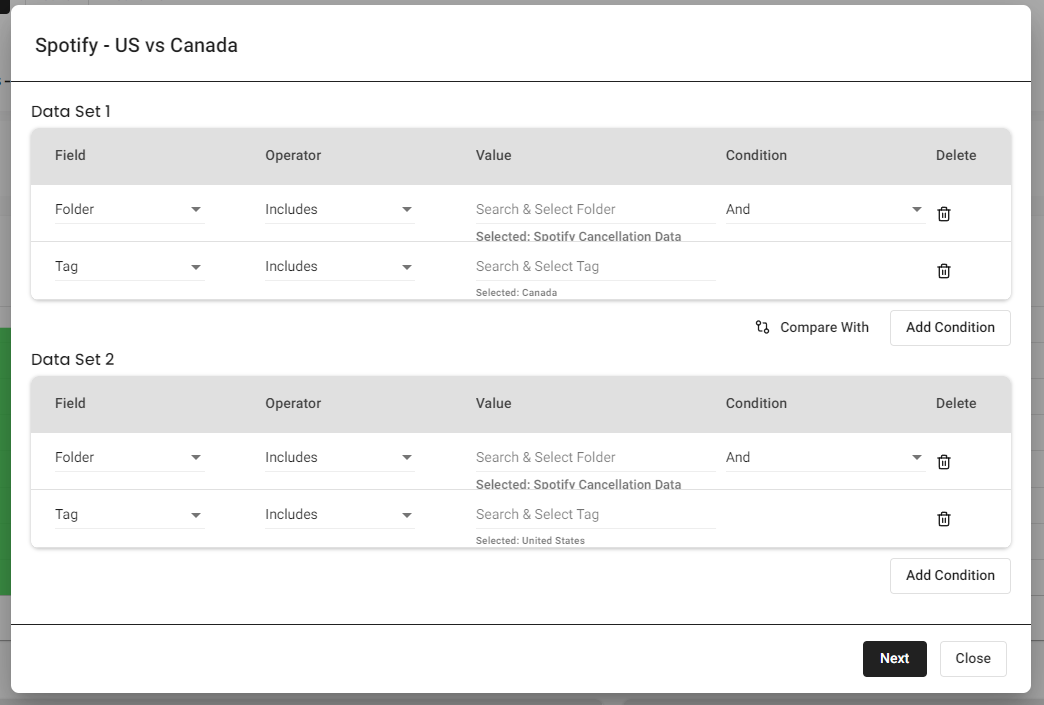Screen dimensions: 1044x705
Task: Open Folder field dropdown in Data Set 2
Action: pos(129,457)
